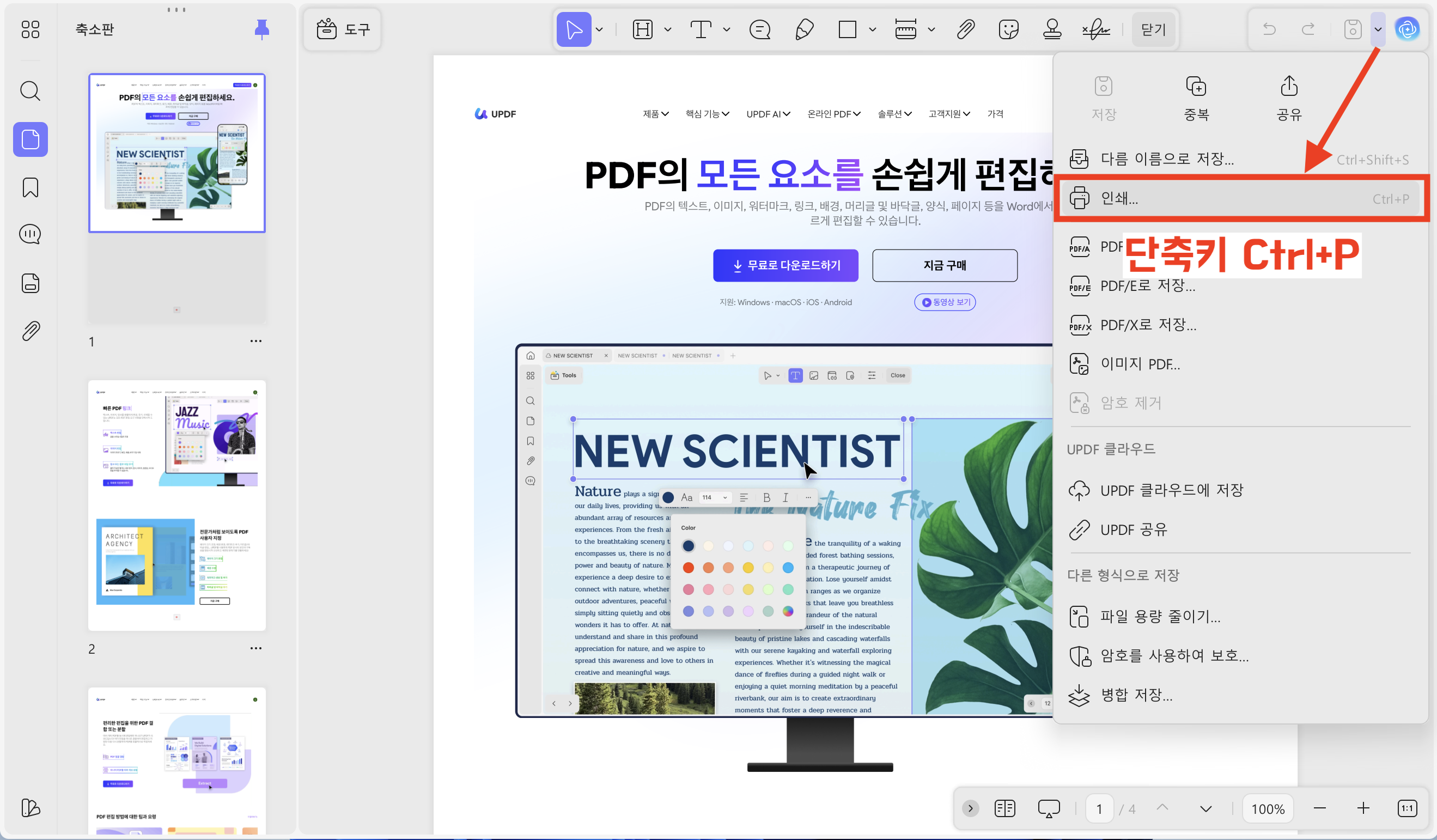Open the form fields panel icon
The image size is (1437, 840).
pos(30,283)
